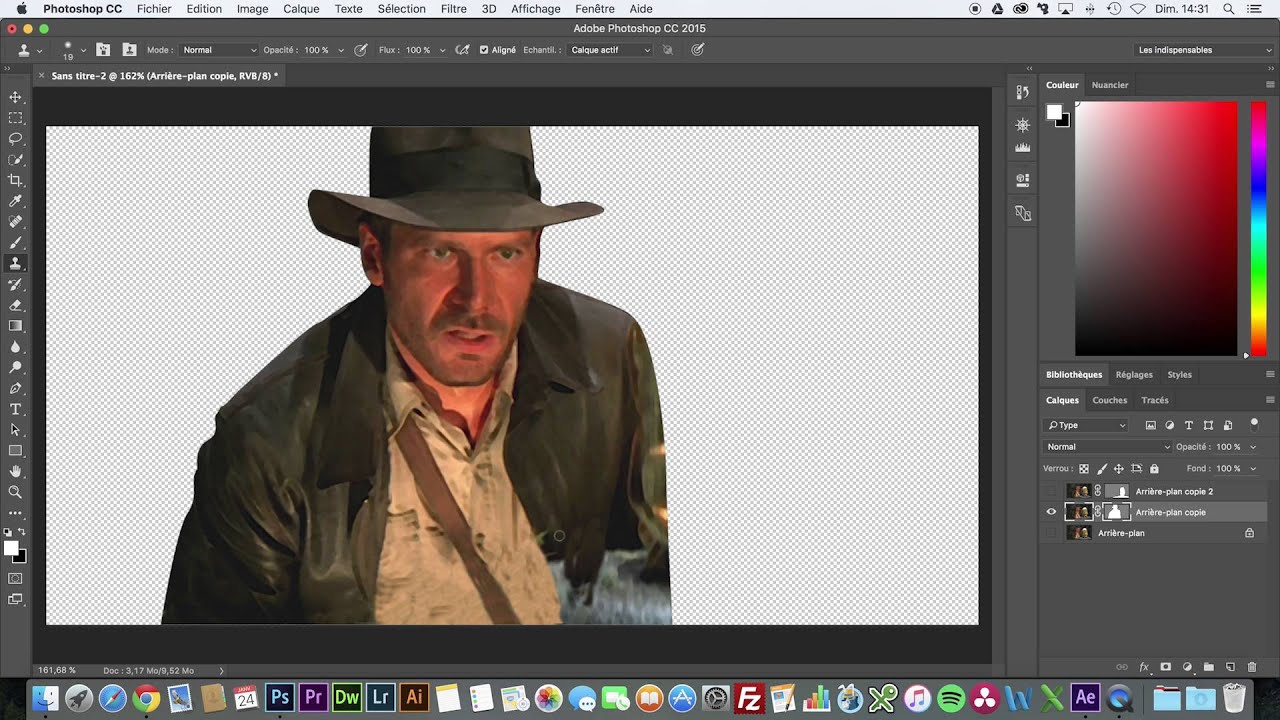Select the Zoom tool

point(15,492)
